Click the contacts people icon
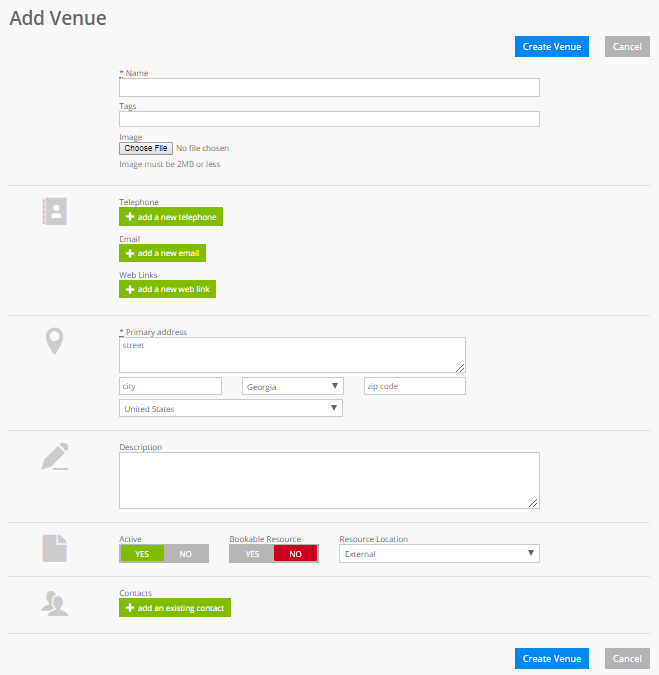Image resolution: width=659 pixels, height=675 pixels. tap(55, 602)
